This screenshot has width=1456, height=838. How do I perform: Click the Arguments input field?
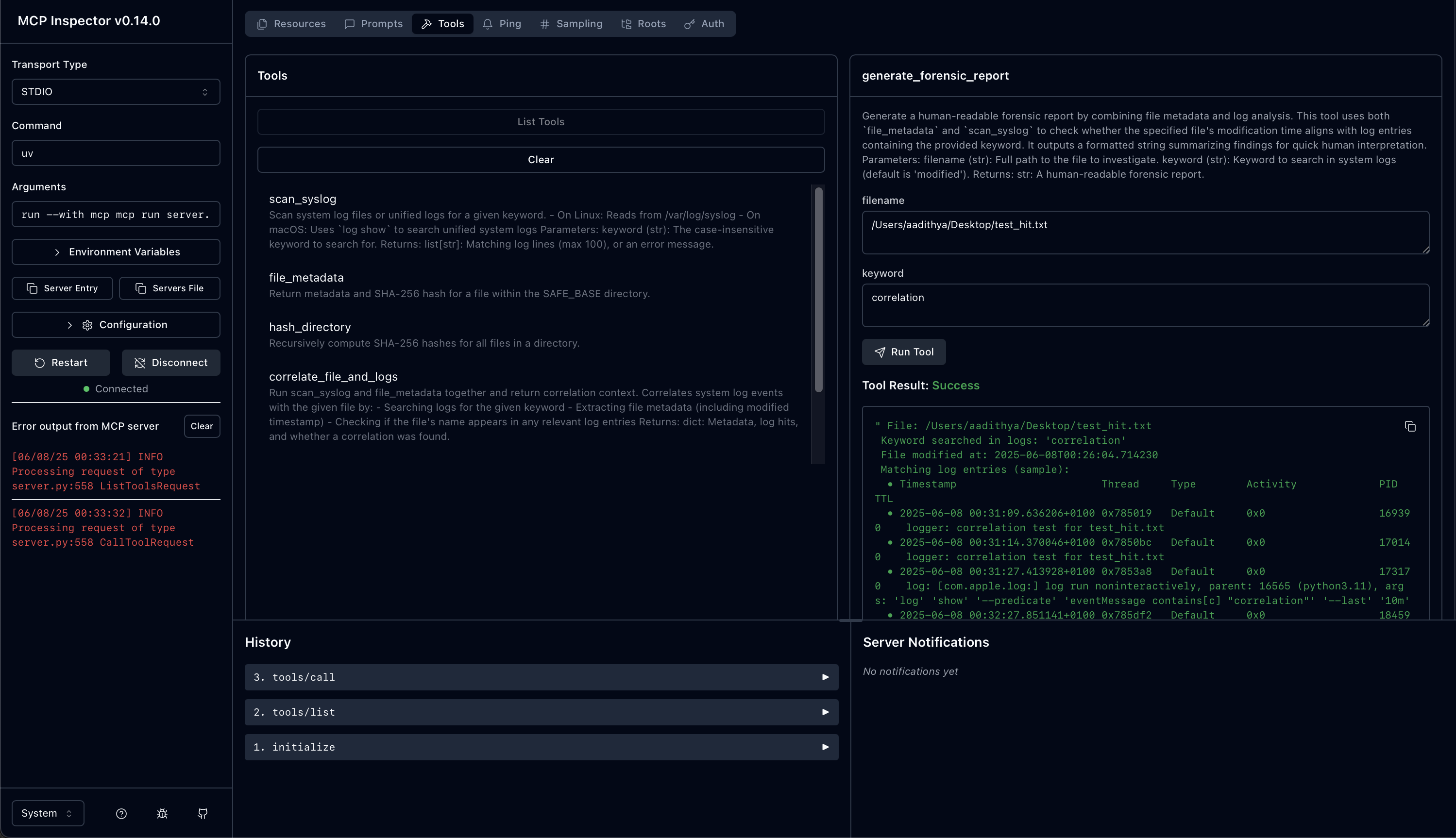(x=116, y=214)
